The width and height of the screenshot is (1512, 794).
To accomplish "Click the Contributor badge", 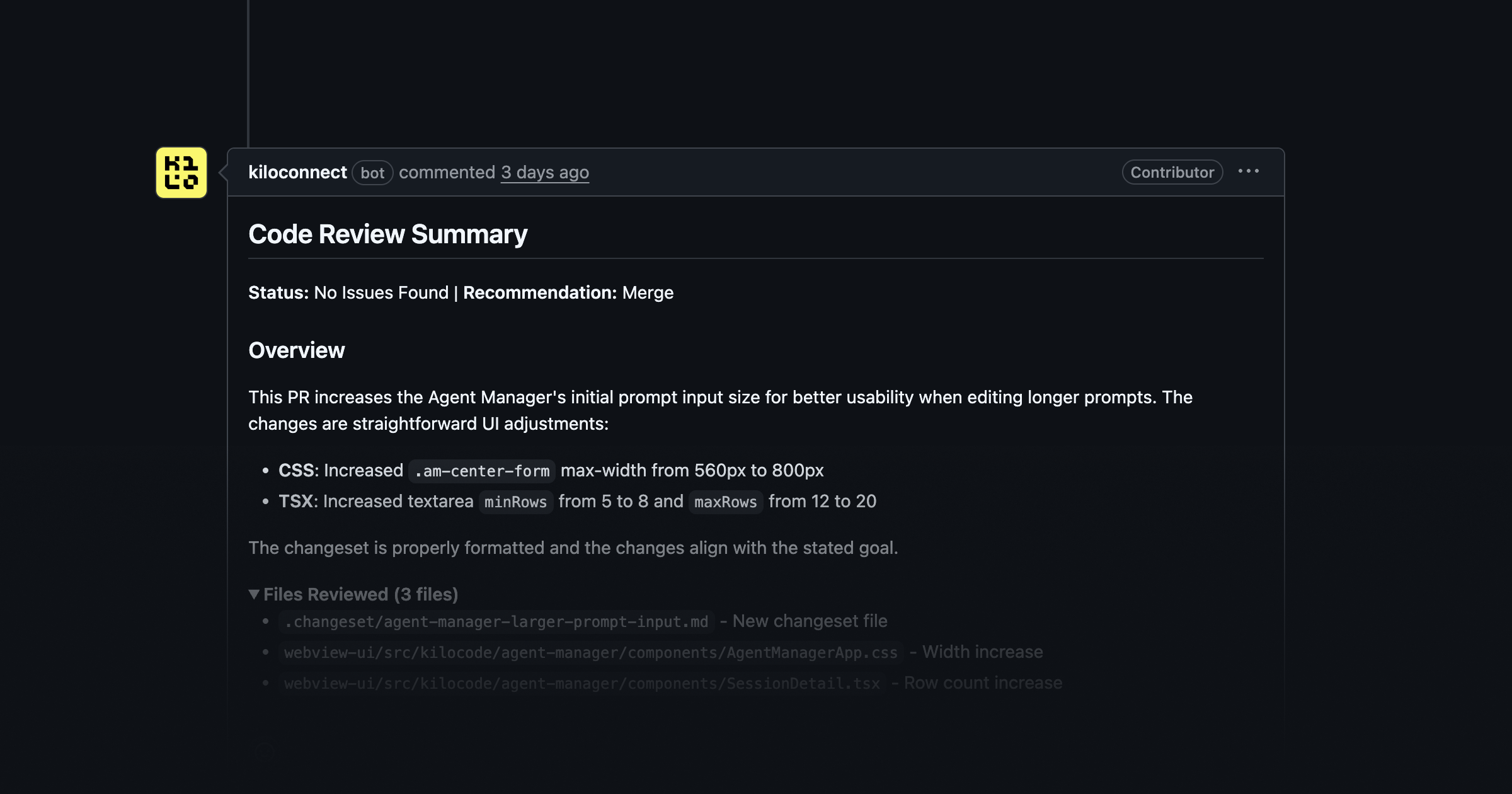I will pyautogui.click(x=1171, y=172).
